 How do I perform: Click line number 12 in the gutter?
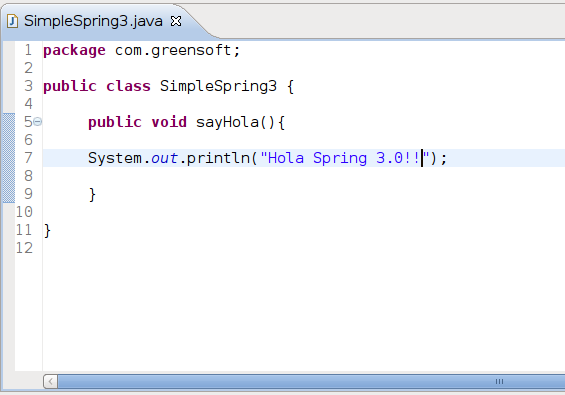pos(24,248)
